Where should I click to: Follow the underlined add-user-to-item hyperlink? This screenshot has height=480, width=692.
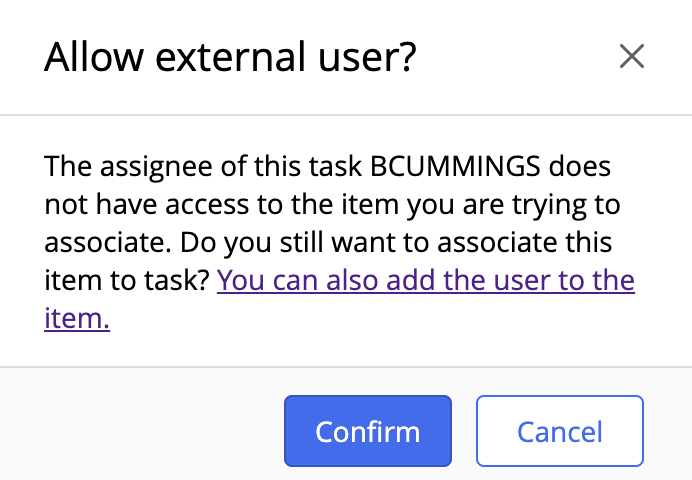[425, 281]
